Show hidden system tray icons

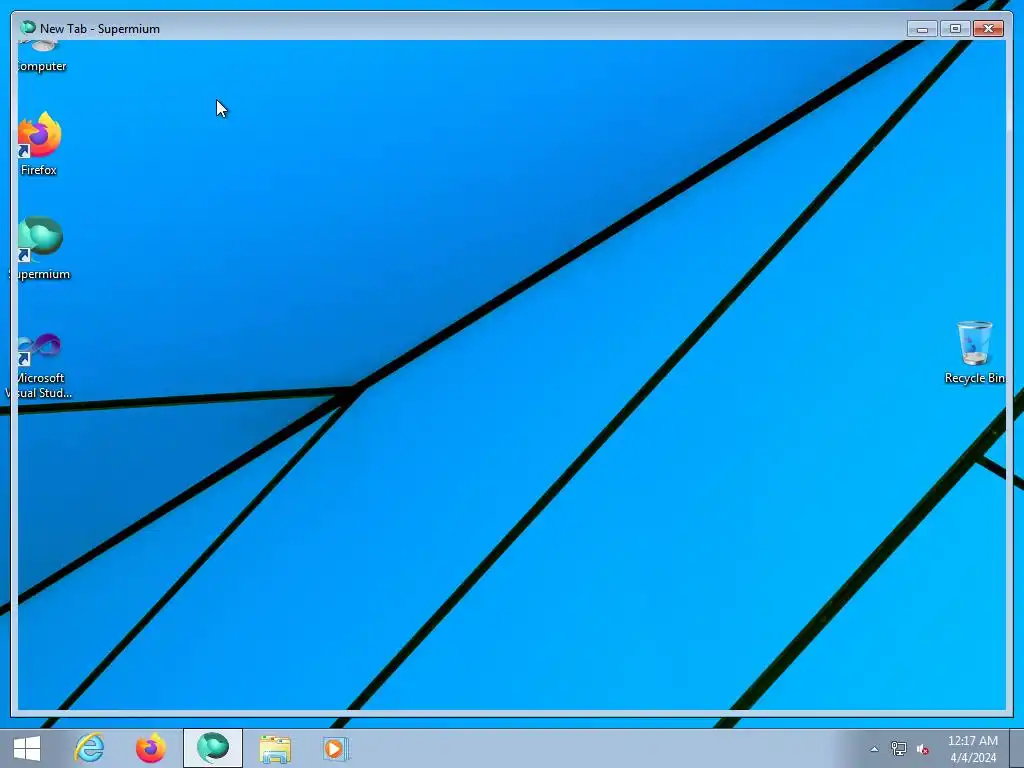(874, 749)
